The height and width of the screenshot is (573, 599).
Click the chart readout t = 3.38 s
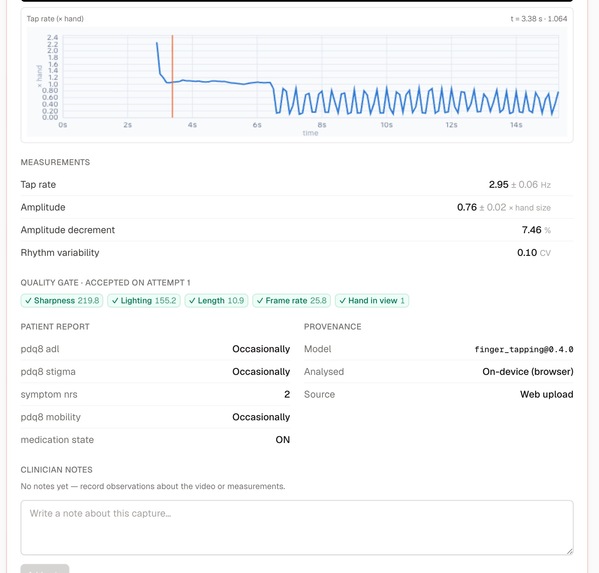(539, 19)
